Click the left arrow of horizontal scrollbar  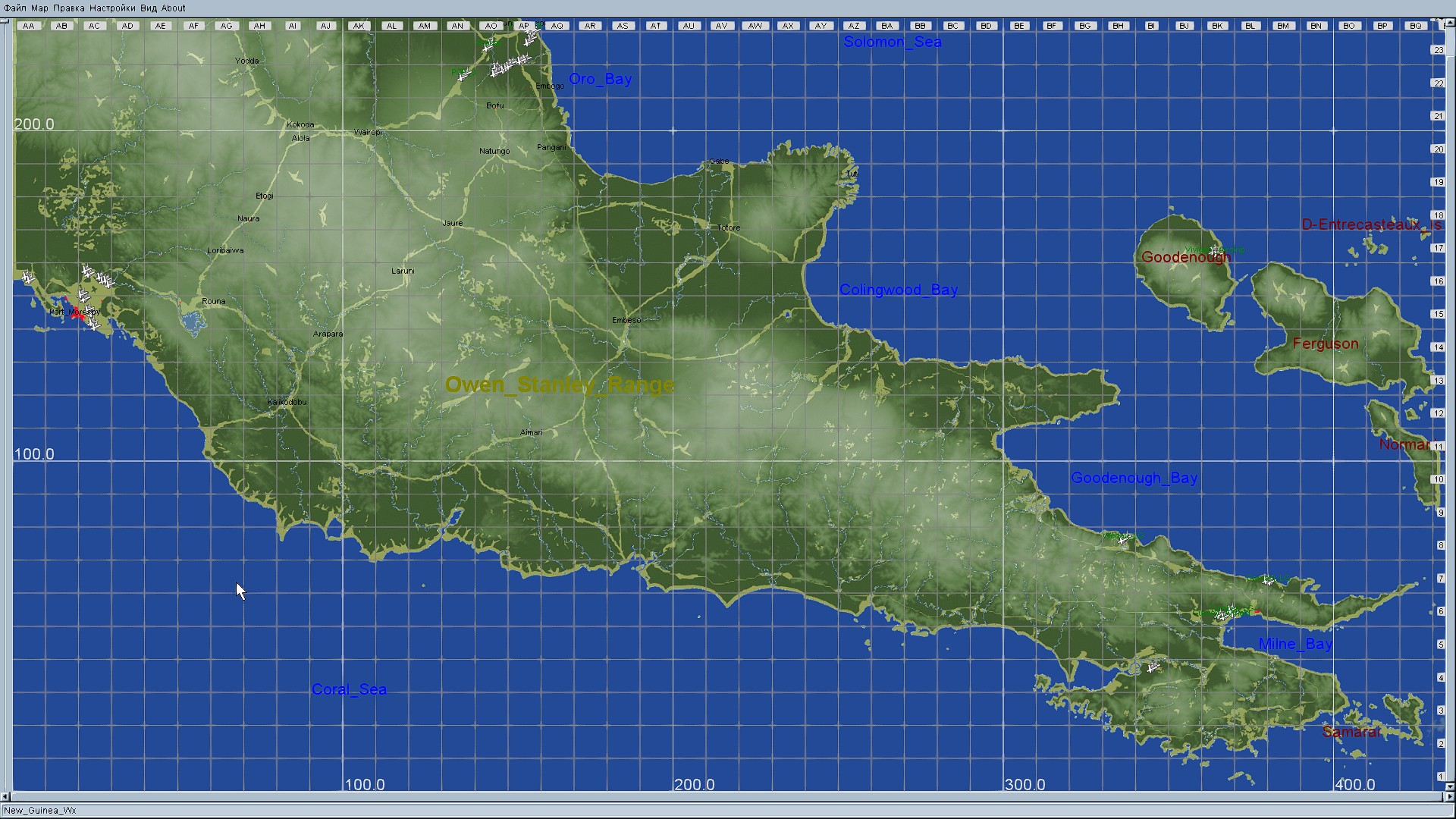click(5, 797)
